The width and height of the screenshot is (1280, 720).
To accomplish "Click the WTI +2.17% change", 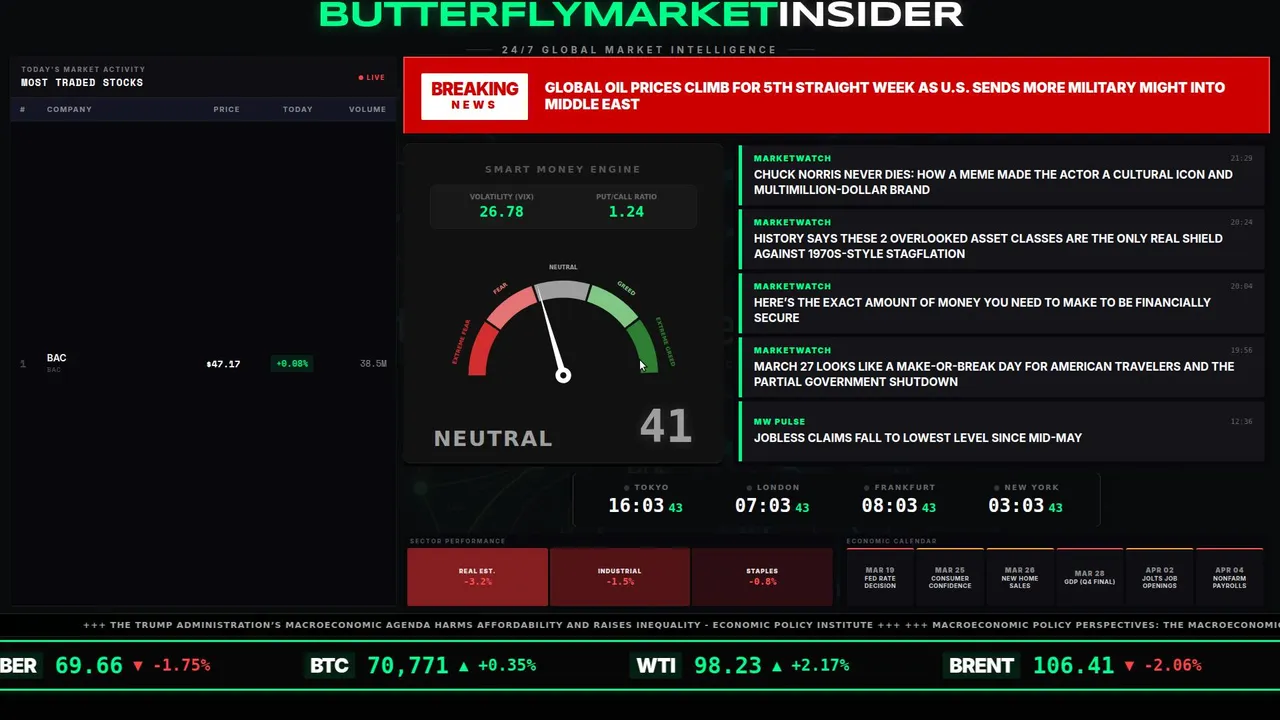I will pos(819,665).
